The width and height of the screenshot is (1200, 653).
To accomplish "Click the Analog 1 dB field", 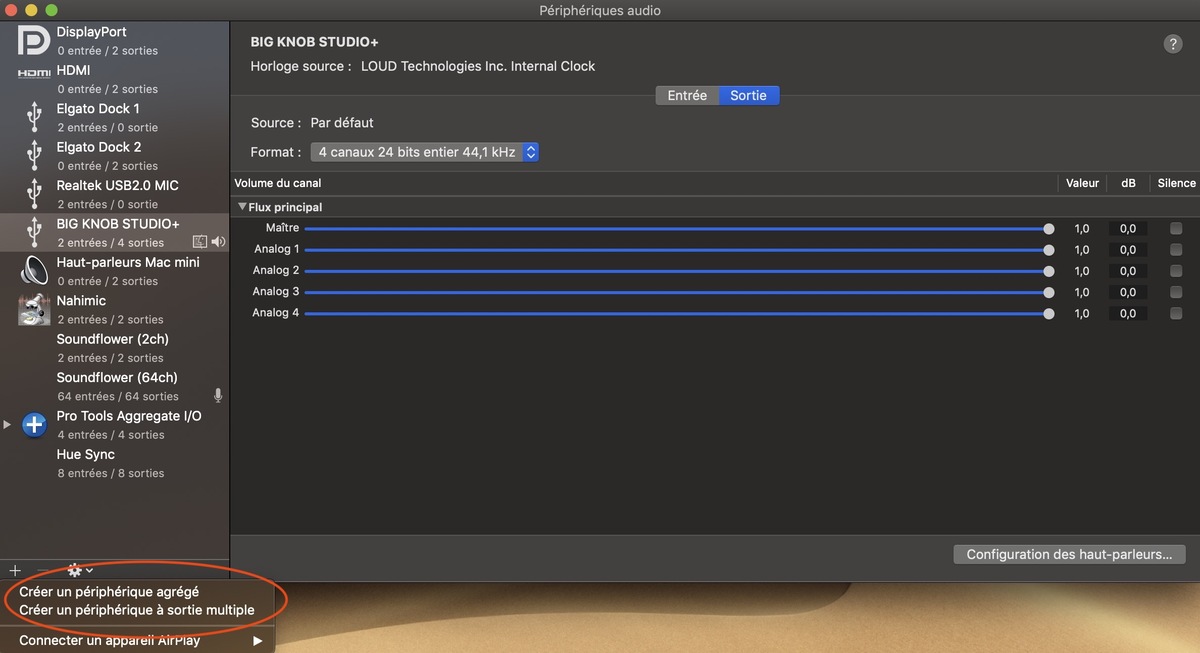I will [1128, 249].
